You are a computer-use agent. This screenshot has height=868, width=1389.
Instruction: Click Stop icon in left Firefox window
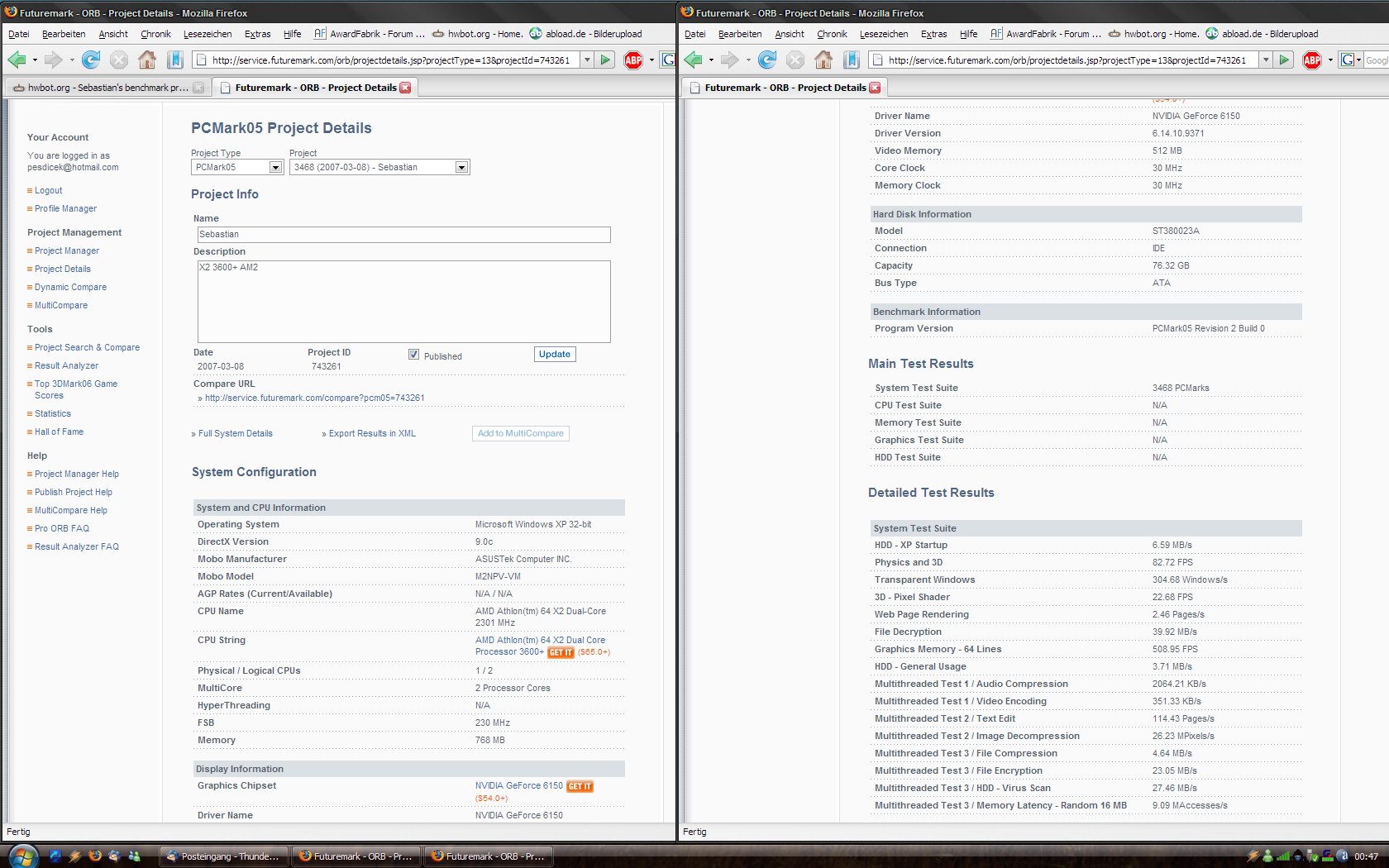119,60
